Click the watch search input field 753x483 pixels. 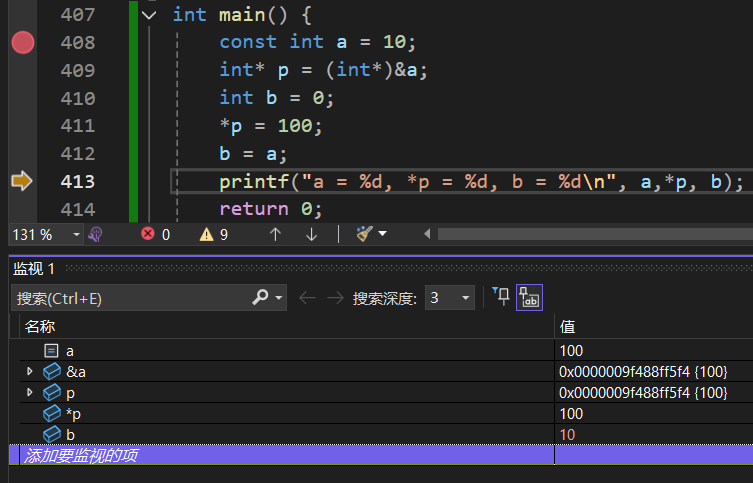tap(130, 298)
